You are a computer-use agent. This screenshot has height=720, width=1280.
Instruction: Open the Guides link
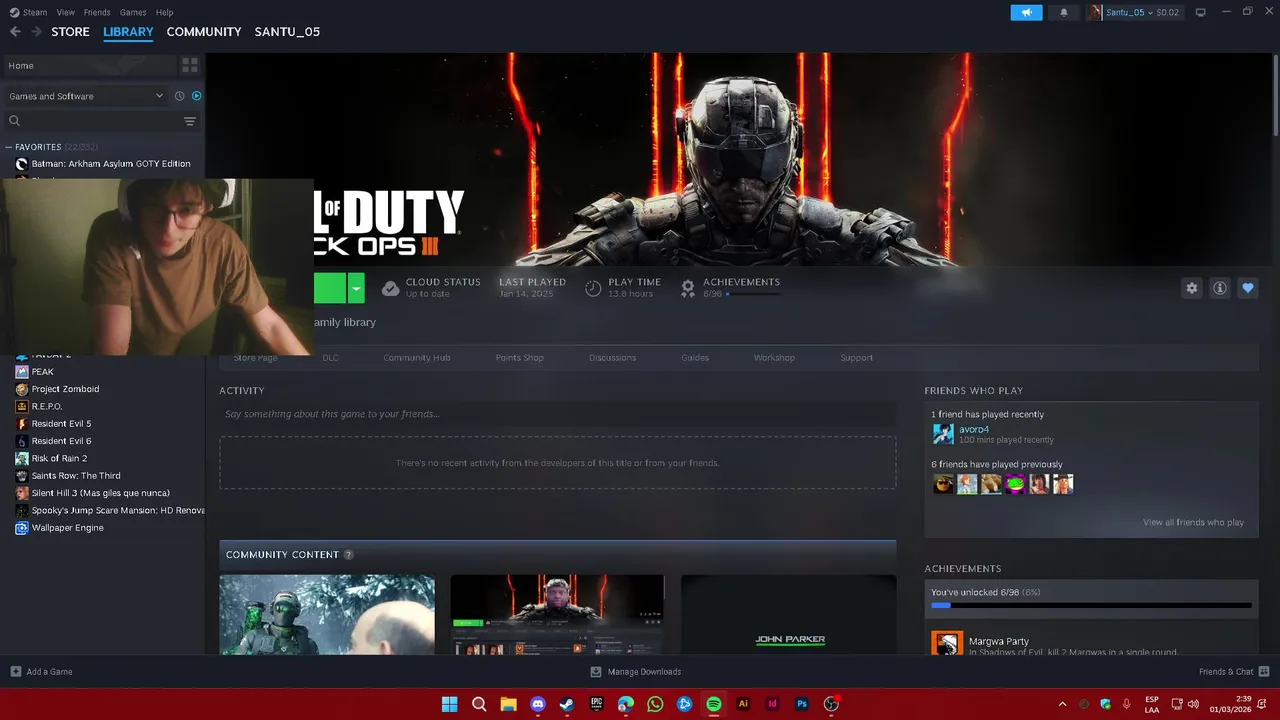click(x=695, y=358)
